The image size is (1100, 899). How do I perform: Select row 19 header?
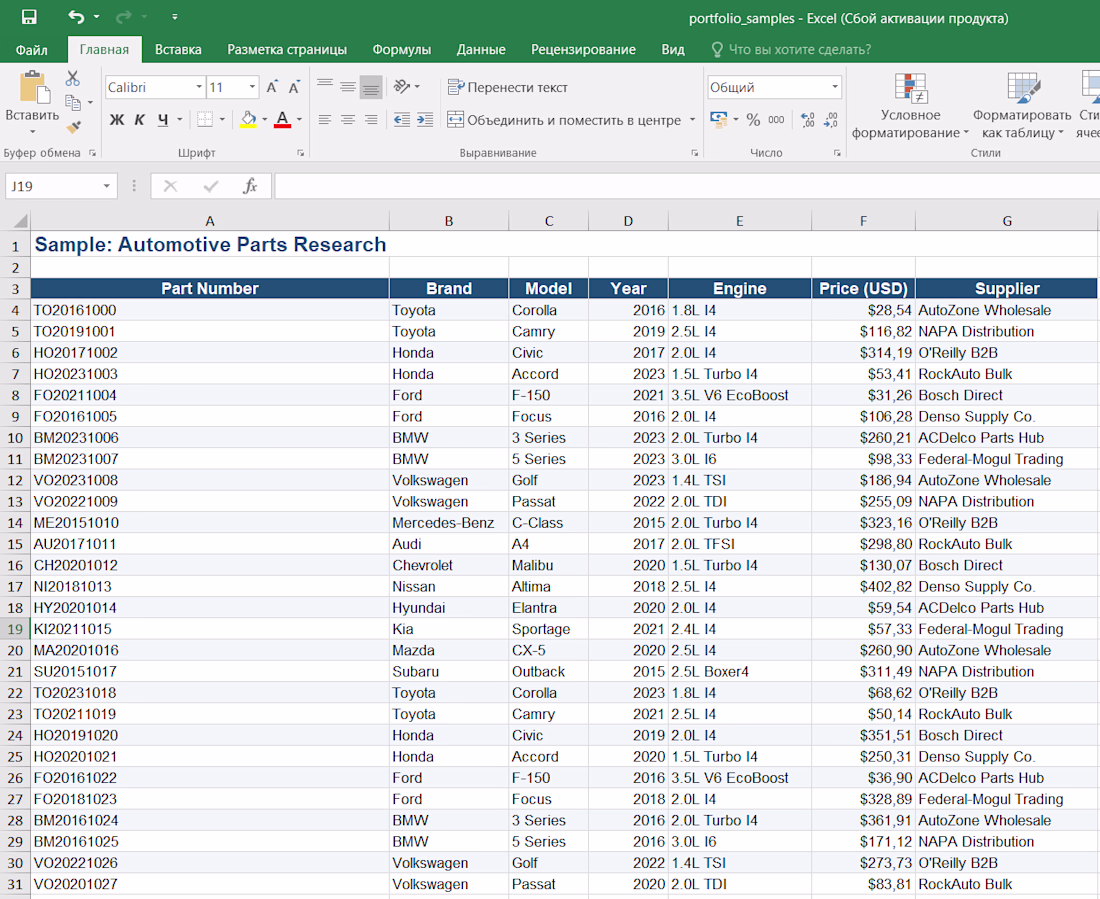(x=15, y=629)
